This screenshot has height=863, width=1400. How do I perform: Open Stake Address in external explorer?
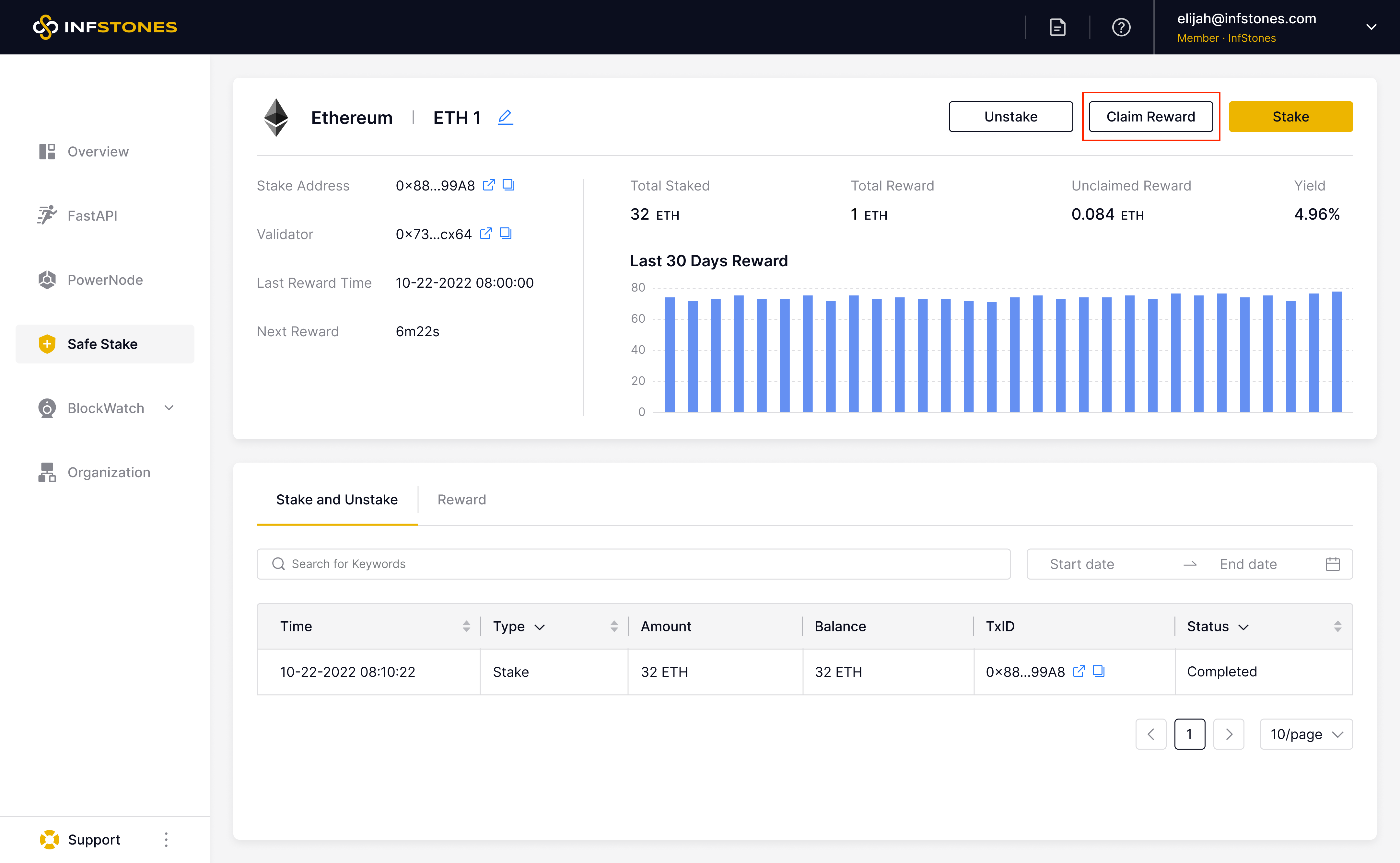(489, 185)
